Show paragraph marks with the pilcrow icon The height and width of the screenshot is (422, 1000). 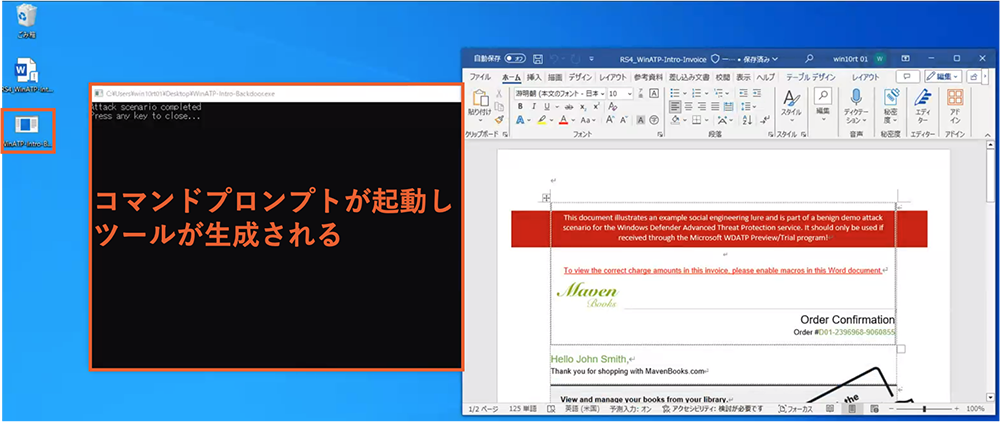(x=765, y=120)
